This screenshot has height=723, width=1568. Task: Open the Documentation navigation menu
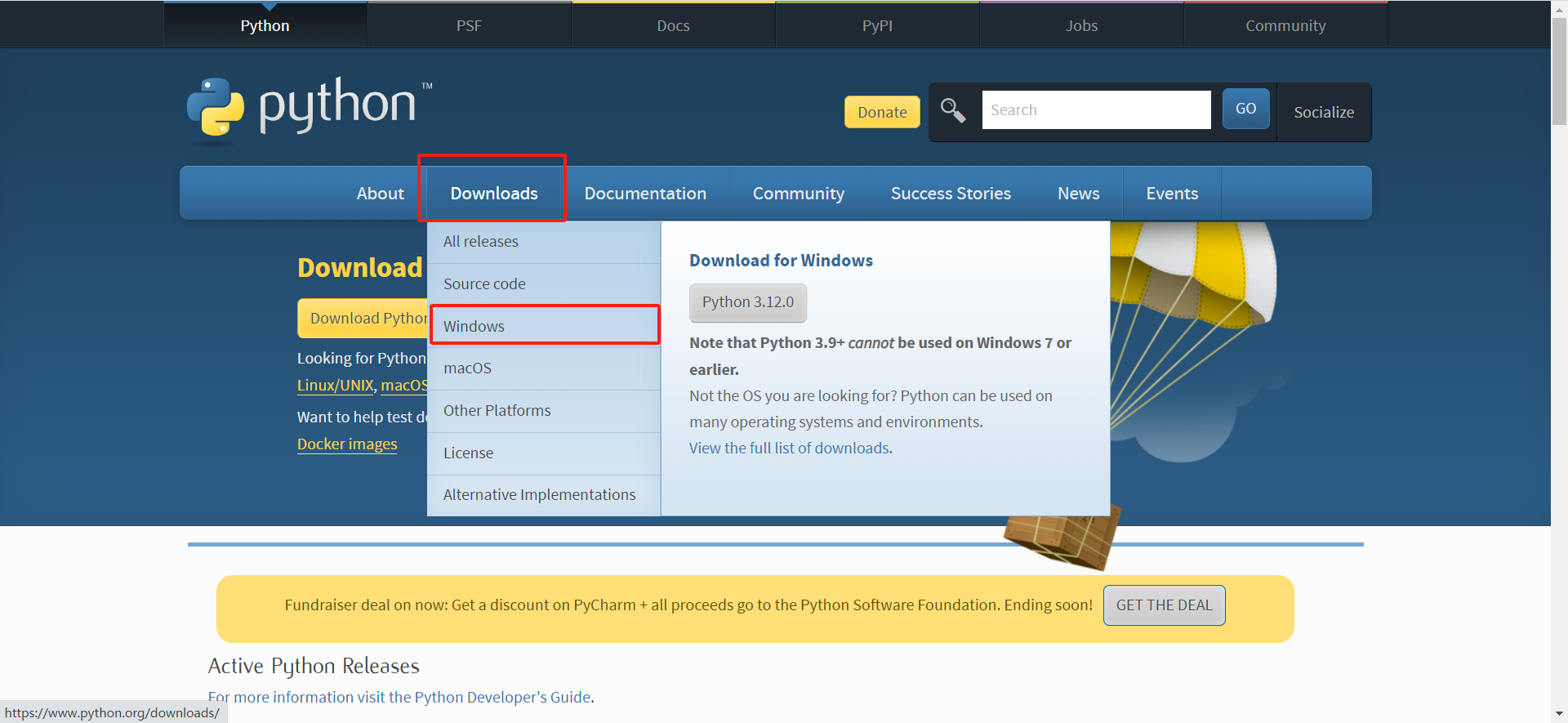[645, 194]
